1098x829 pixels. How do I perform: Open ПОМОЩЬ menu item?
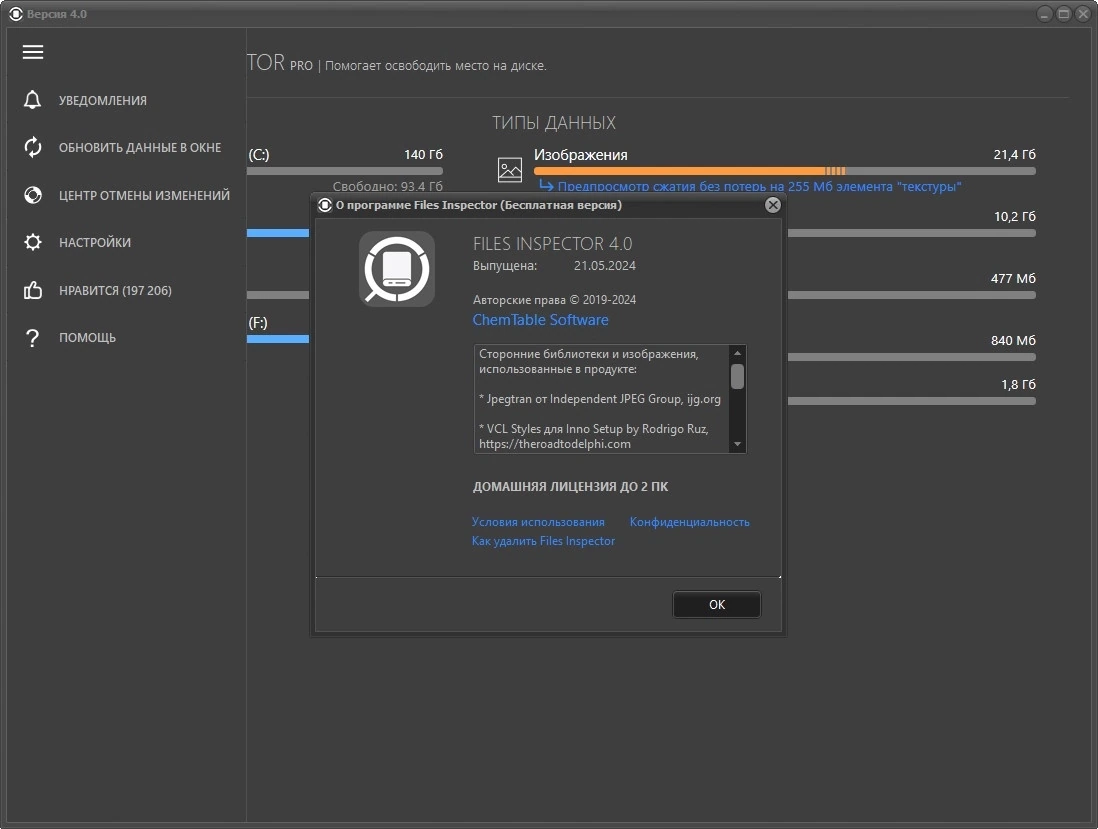[x=88, y=337]
